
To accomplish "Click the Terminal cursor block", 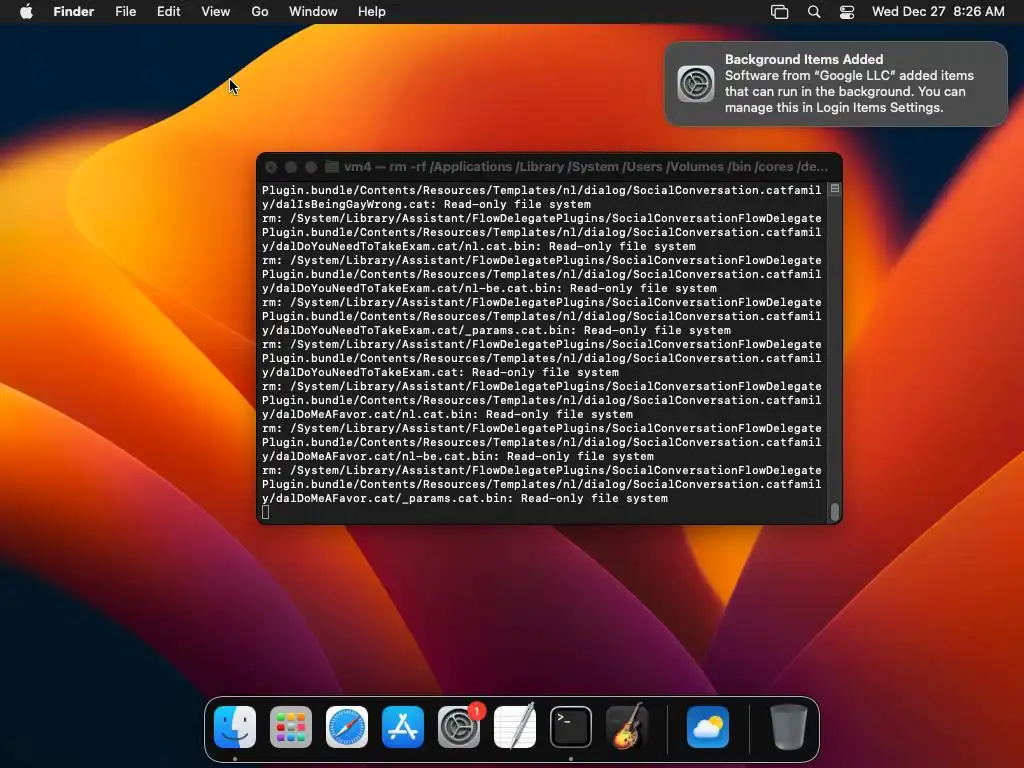I will 266,513.
